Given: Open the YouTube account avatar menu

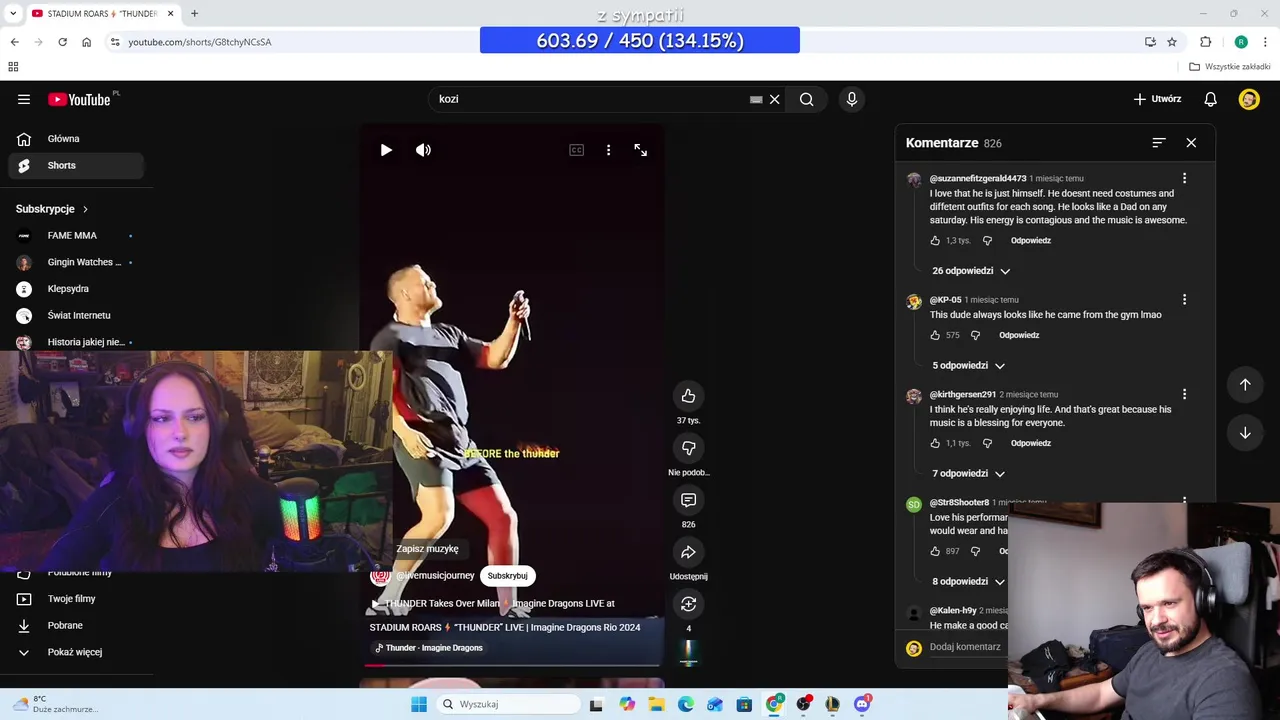Looking at the screenshot, I should click(x=1249, y=99).
